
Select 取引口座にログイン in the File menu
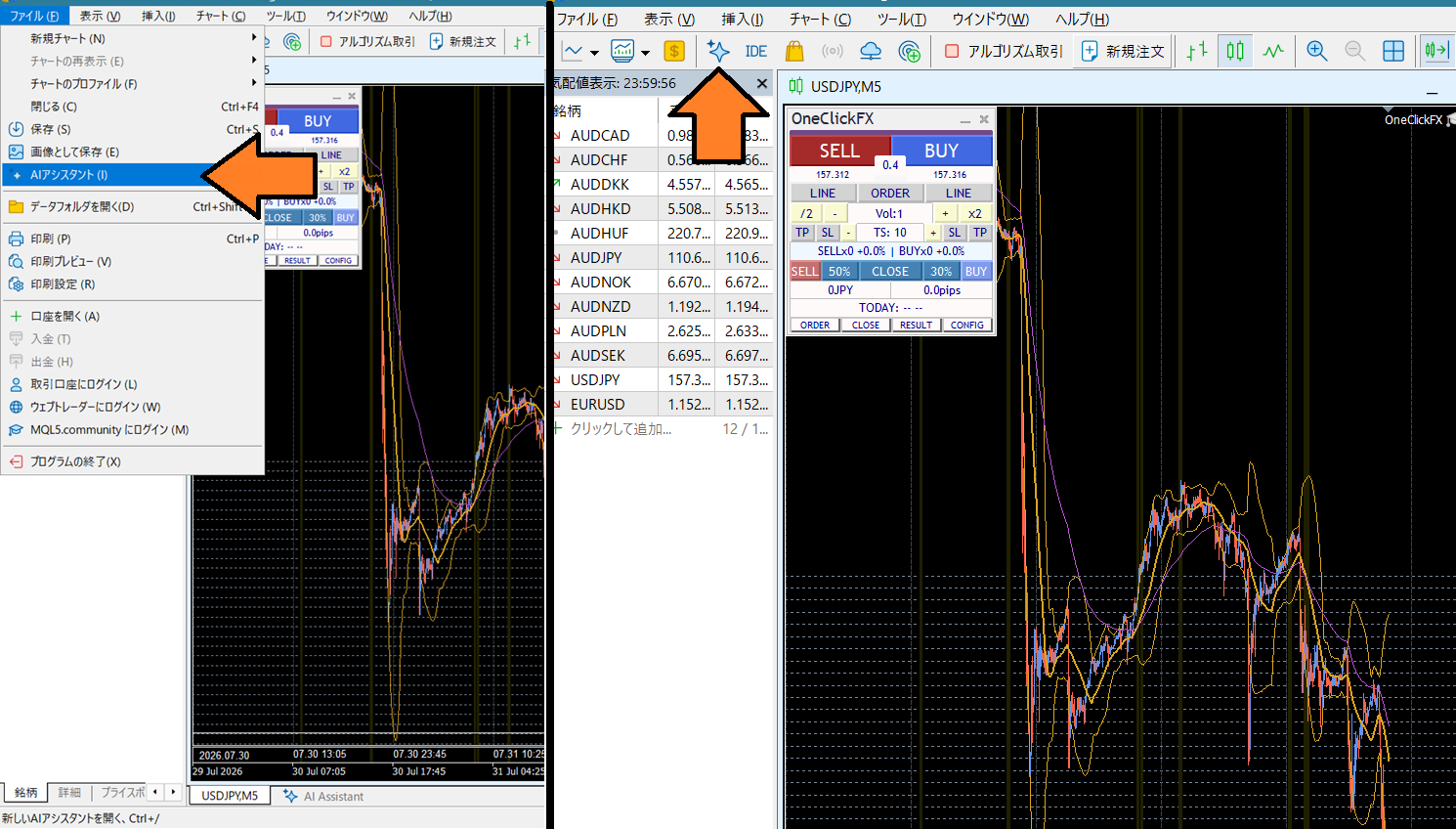pyautogui.click(x=132, y=384)
